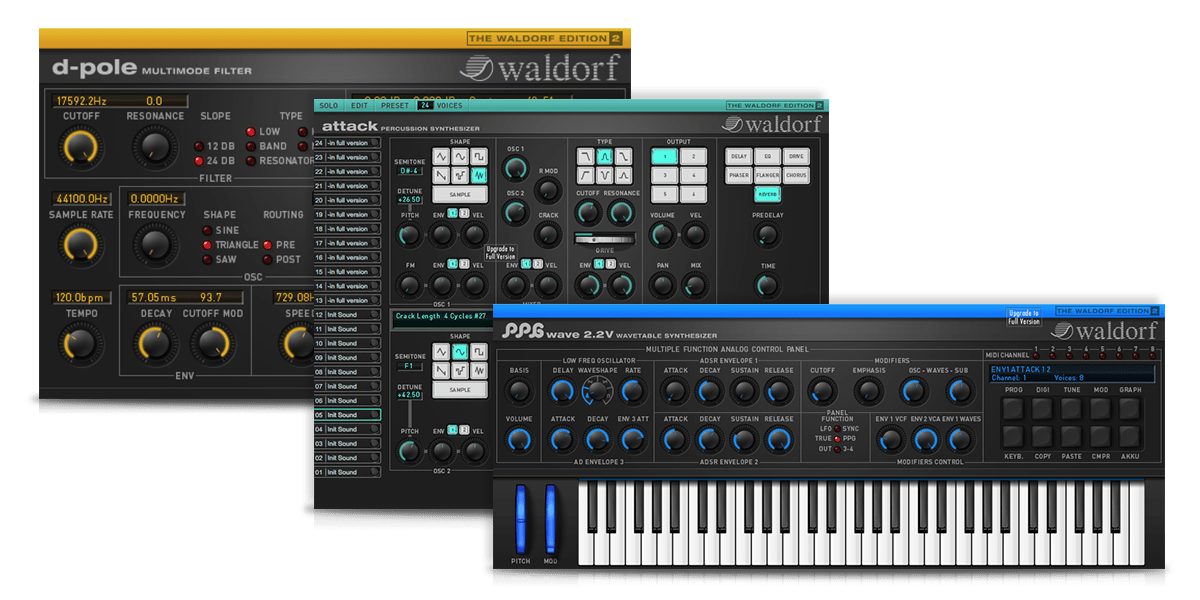1200x600 pixels.
Task: Open the SOLO menu in attack
Action: click(x=329, y=105)
